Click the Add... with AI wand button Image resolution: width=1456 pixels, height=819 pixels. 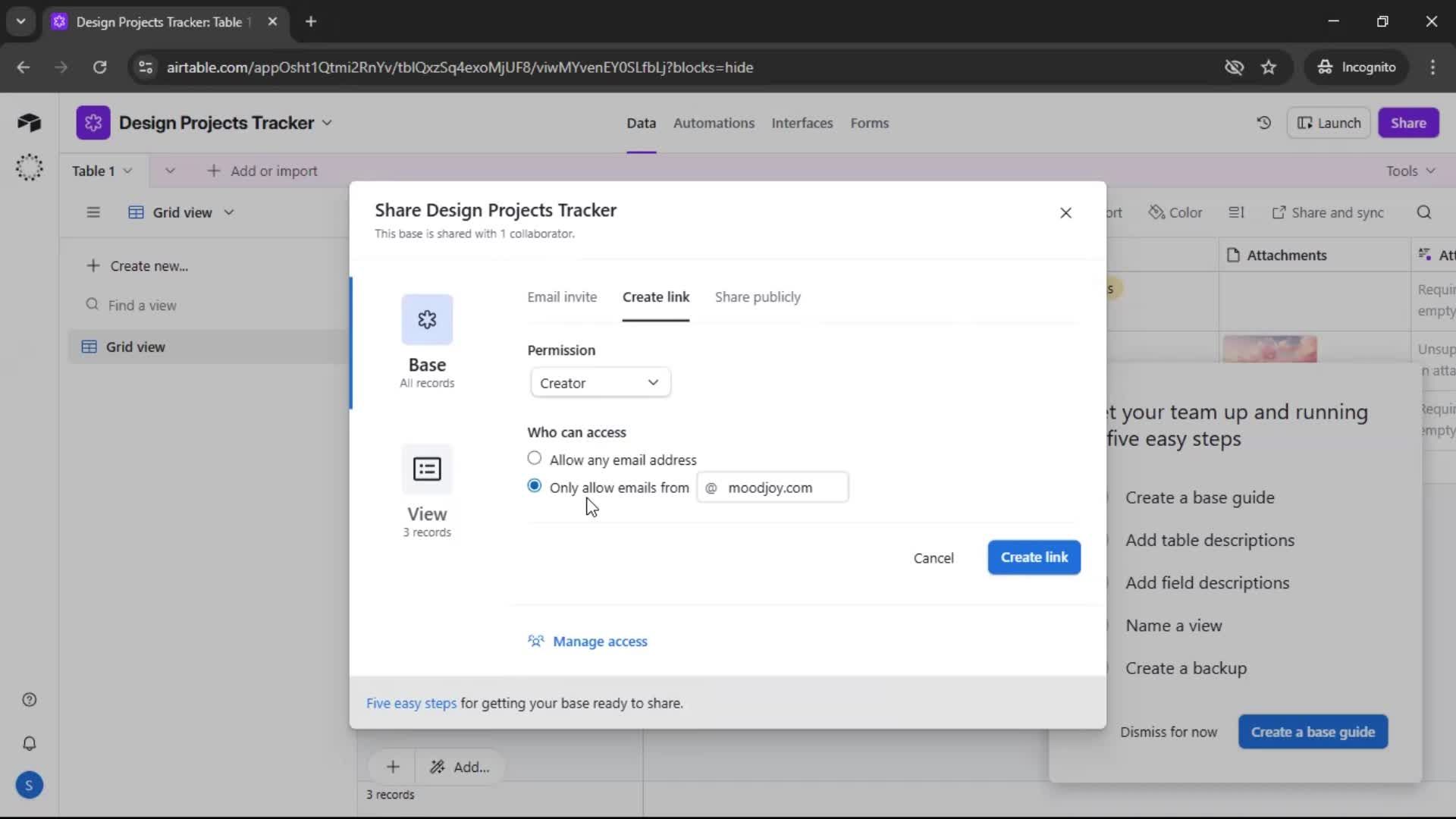(460, 767)
